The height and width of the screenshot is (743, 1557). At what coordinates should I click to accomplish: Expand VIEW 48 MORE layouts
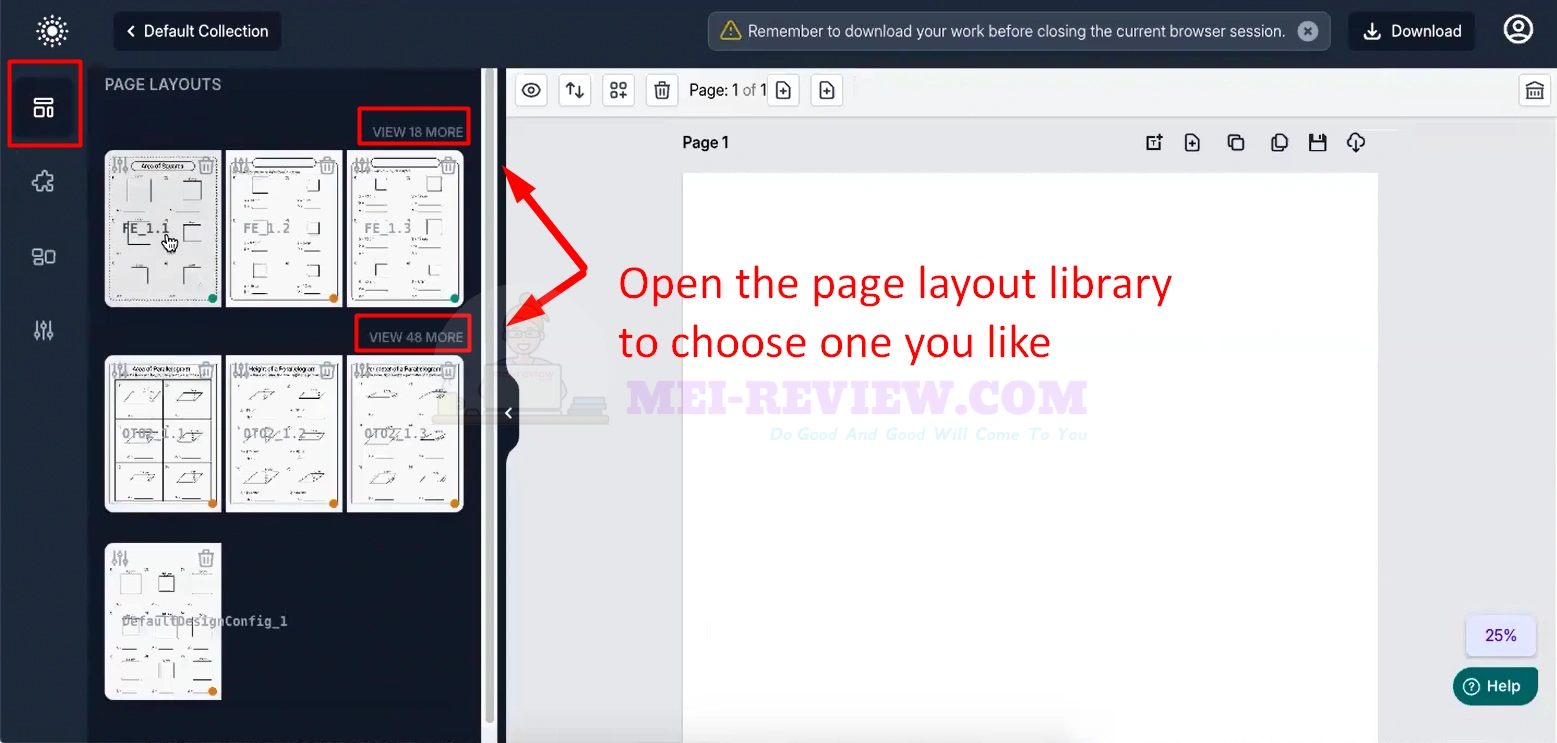click(x=415, y=337)
